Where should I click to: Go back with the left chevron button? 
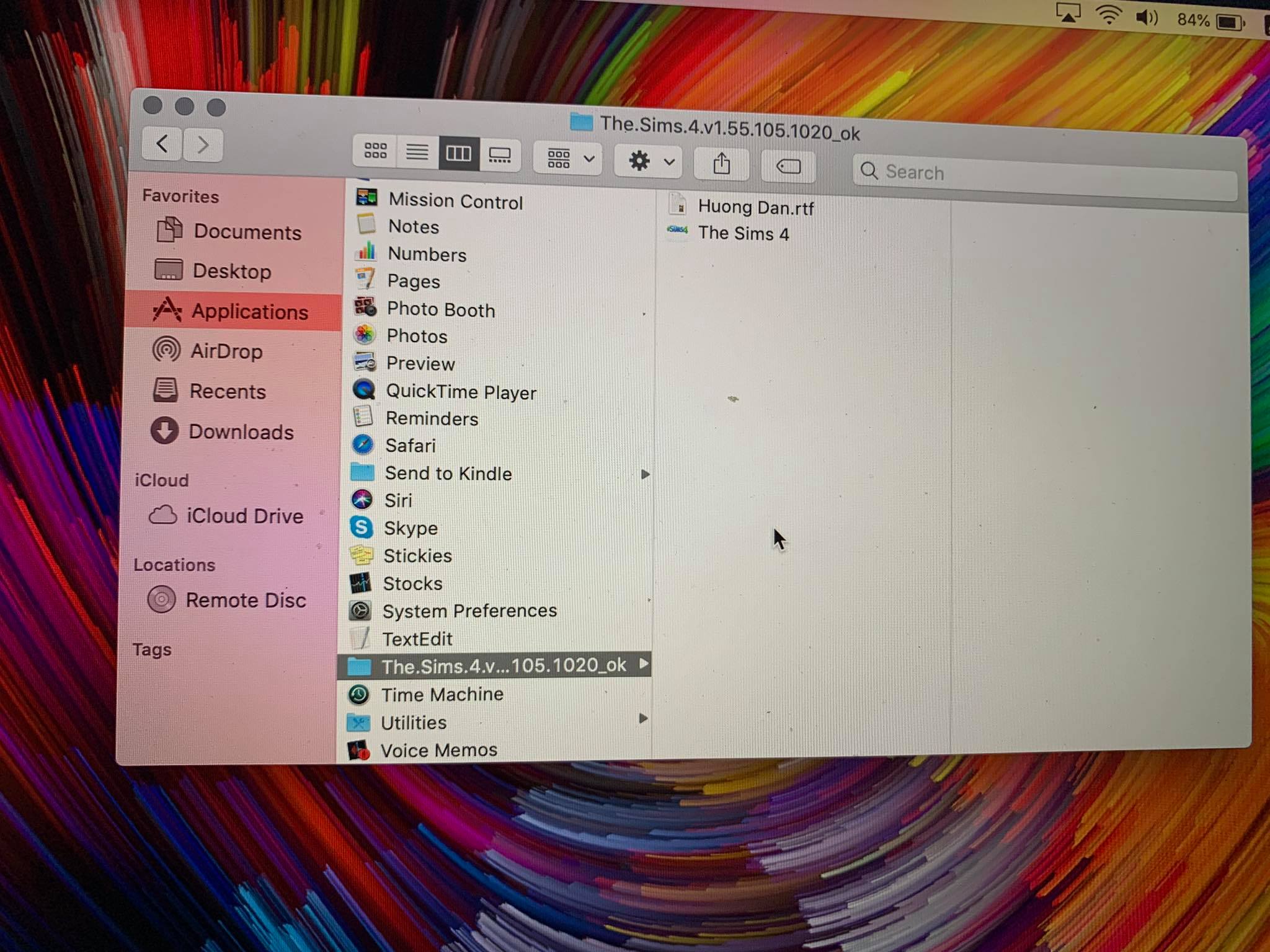point(162,144)
